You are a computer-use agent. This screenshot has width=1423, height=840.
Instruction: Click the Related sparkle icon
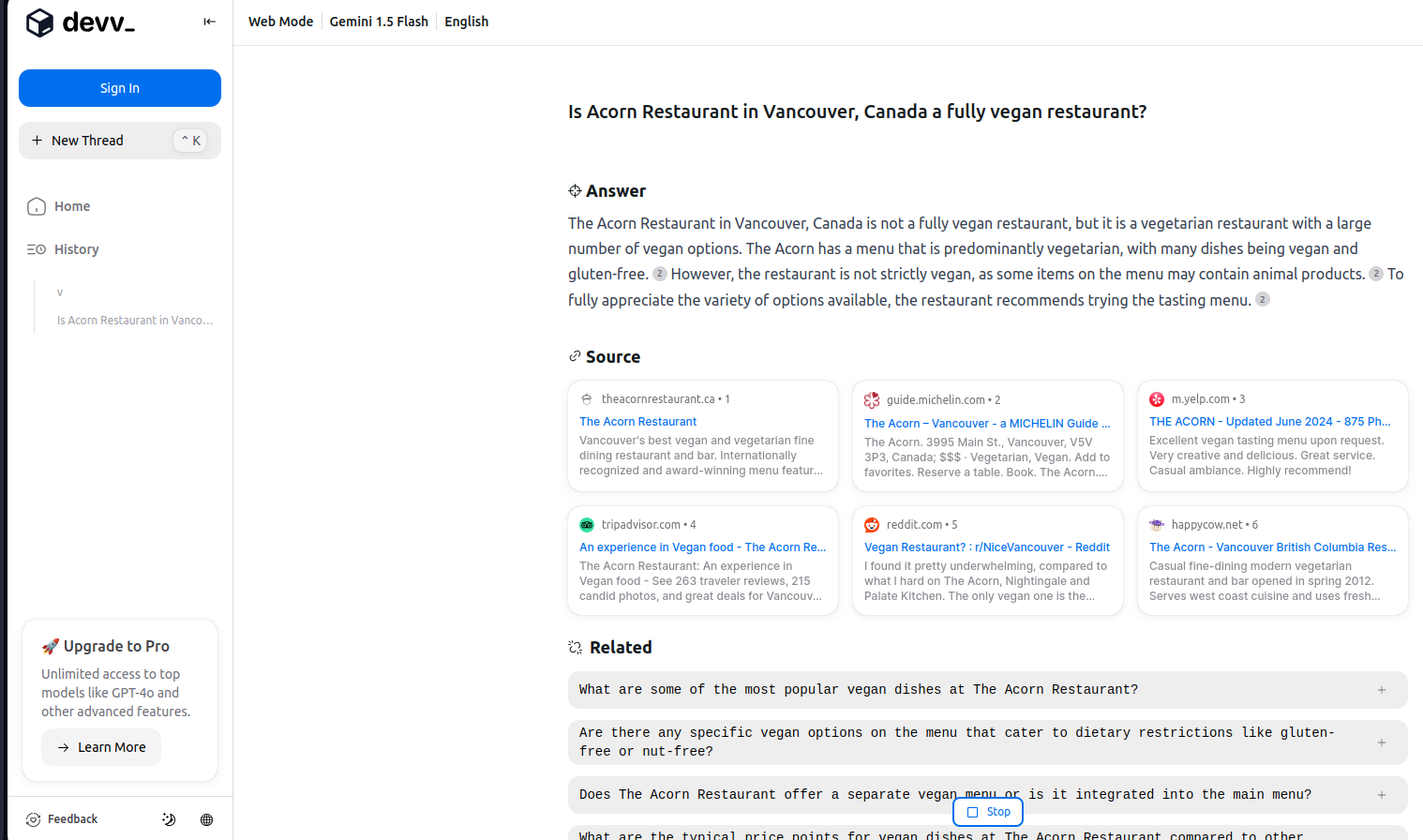coord(576,647)
